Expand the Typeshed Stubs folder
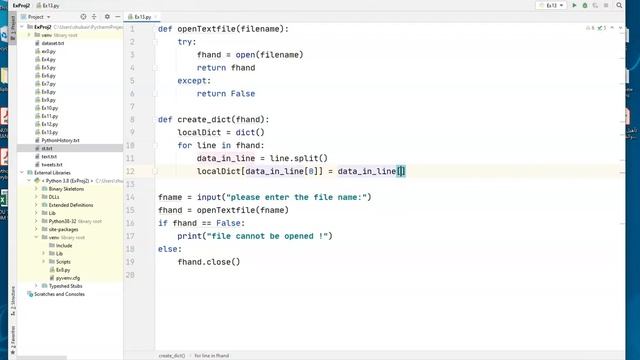Image resolution: width=640 pixels, height=360 pixels. pyautogui.click(x=36, y=286)
